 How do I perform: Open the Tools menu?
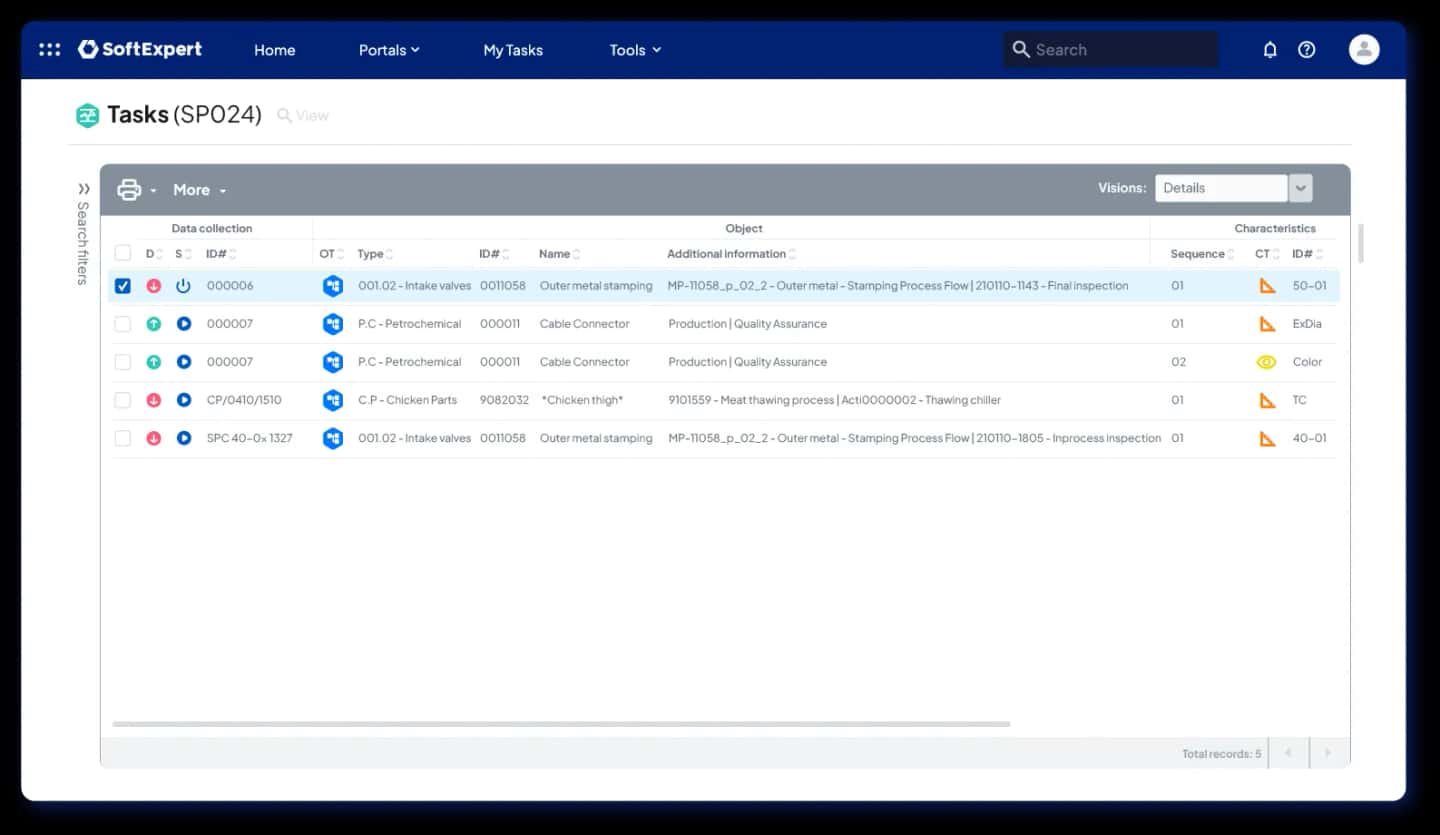[x=635, y=50]
